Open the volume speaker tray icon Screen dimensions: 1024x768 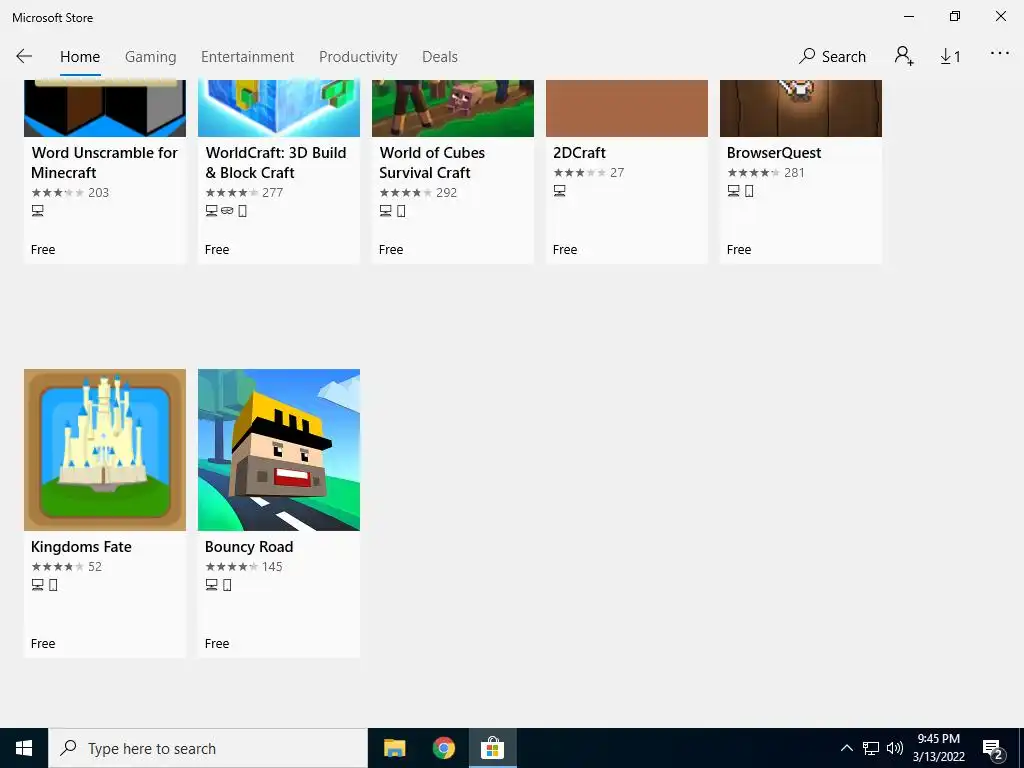click(895, 748)
